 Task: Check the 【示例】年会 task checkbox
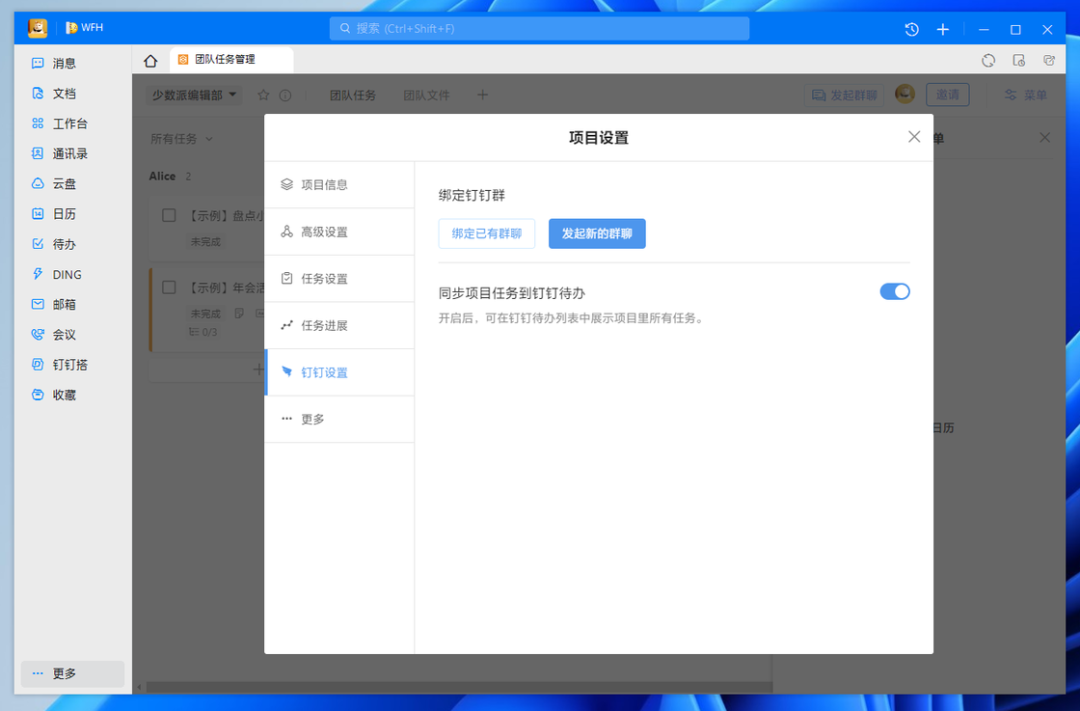169,287
